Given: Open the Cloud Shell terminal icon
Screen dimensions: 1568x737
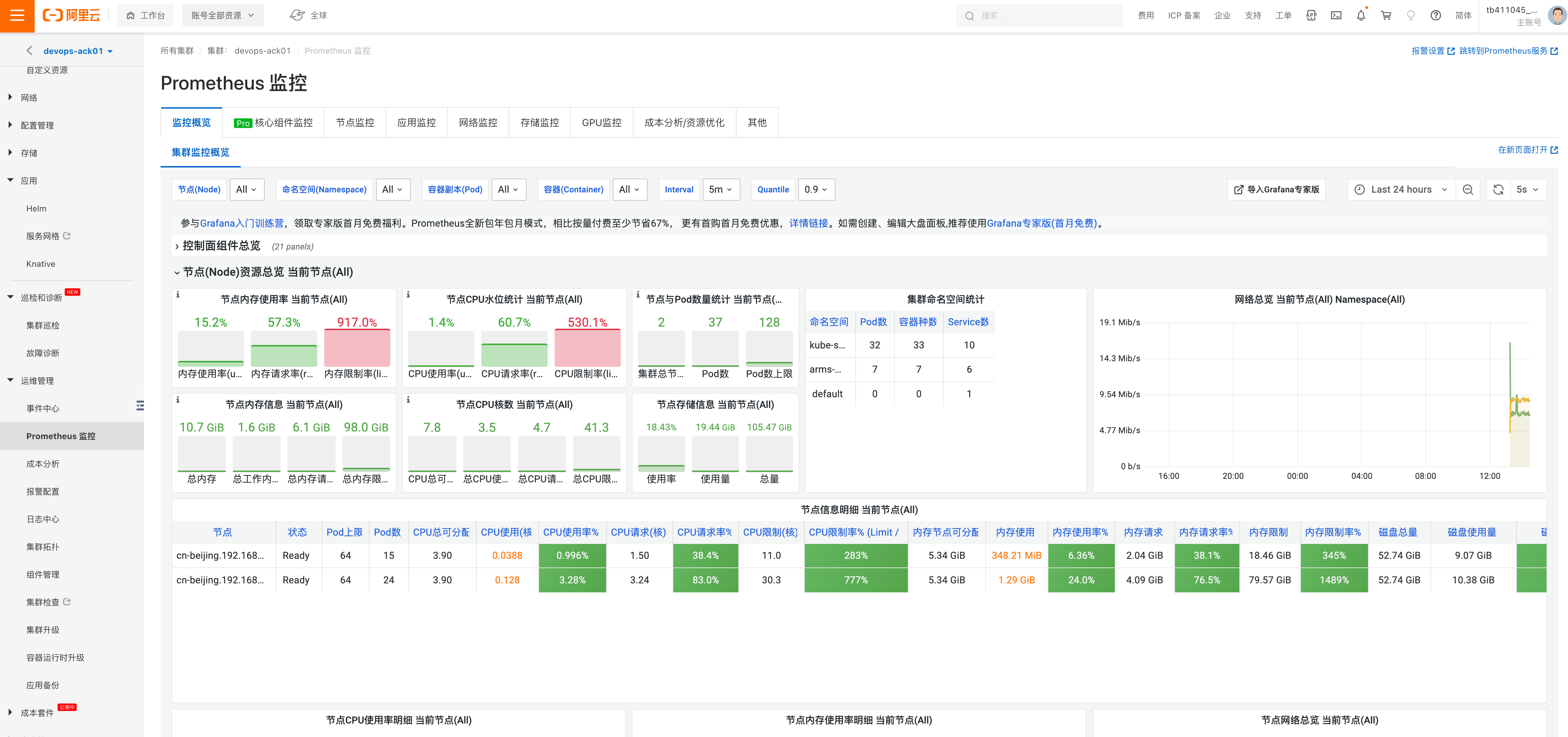Looking at the screenshot, I should [1335, 16].
